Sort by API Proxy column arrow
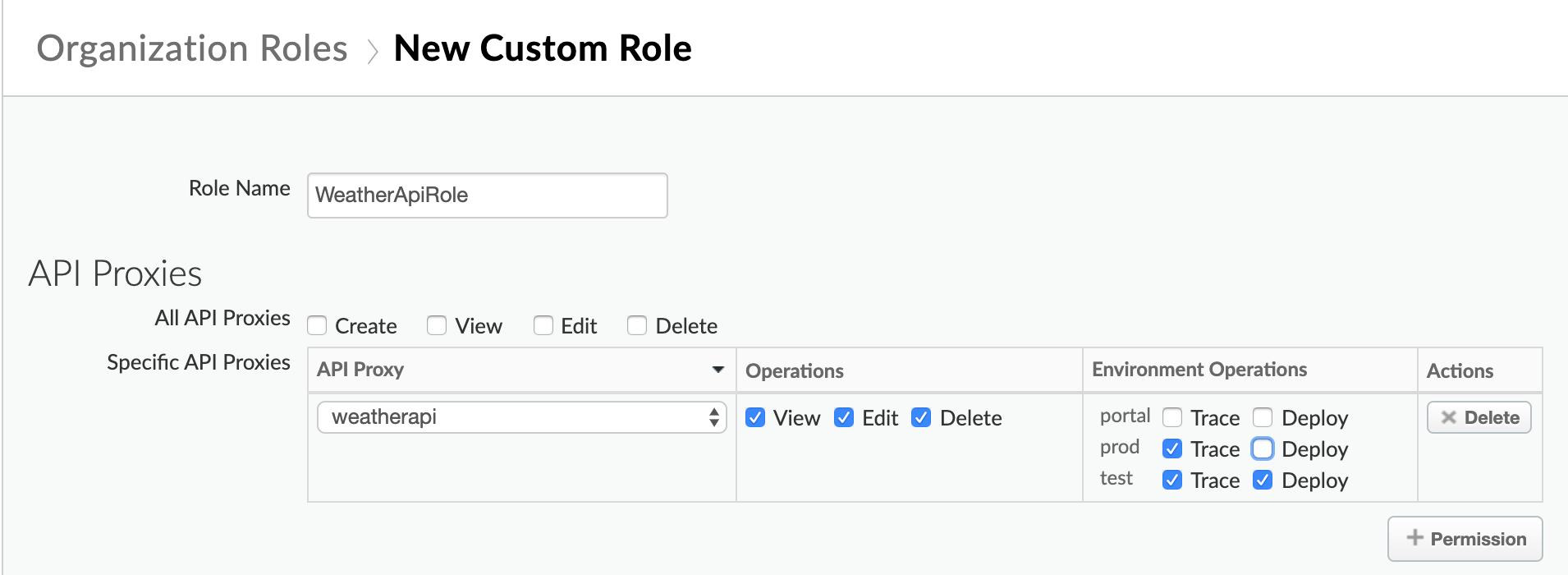1568x575 pixels. tap(718, 370)
